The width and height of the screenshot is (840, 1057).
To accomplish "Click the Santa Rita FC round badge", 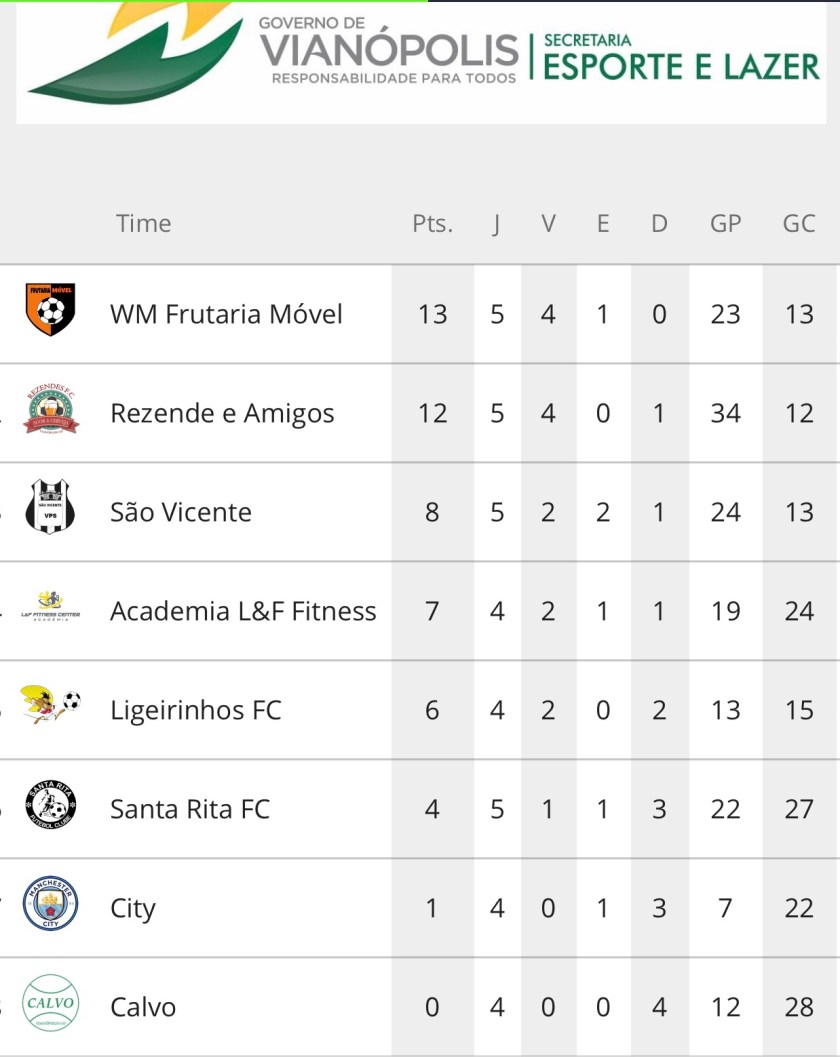I will pos(50,805).
